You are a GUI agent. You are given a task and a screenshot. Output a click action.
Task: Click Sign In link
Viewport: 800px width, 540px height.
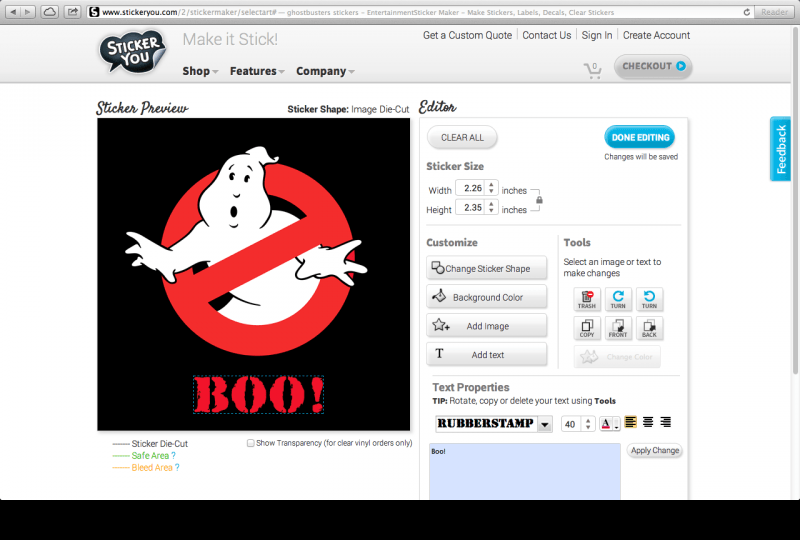click(597, 35)
